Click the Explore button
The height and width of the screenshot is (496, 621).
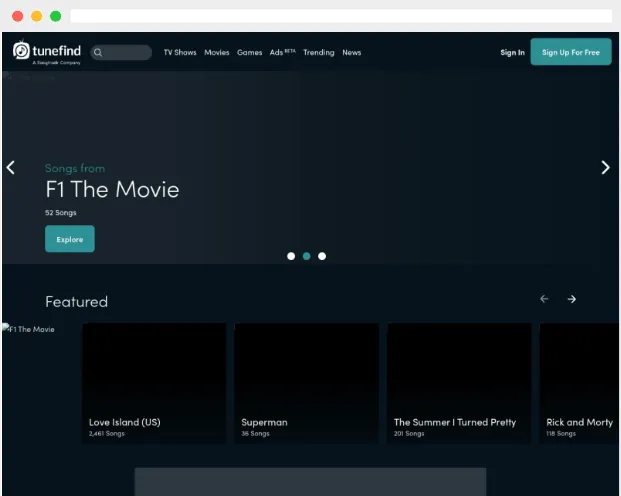[x=70, y=239]
